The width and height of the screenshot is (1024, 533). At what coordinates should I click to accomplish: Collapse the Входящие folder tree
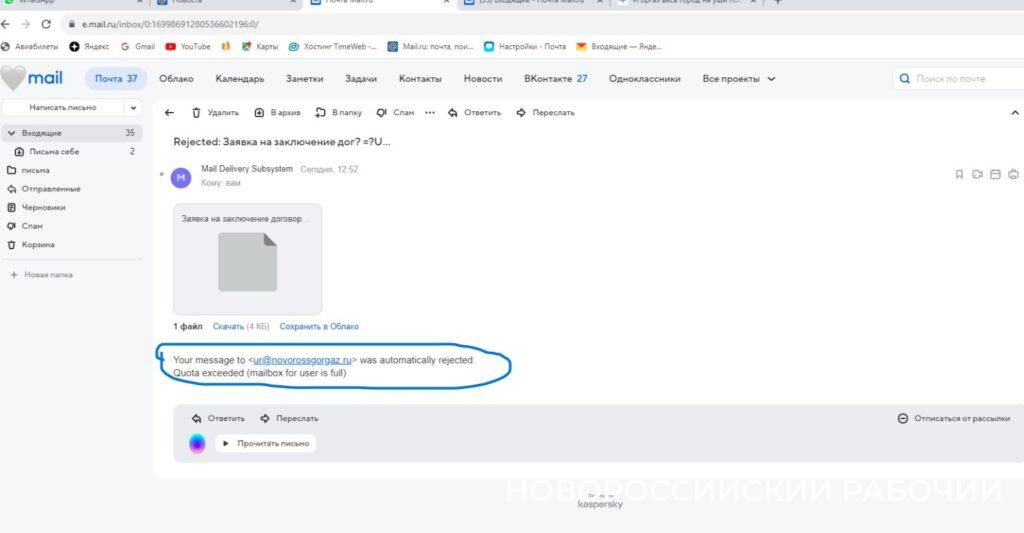click(x=11, y=133)
